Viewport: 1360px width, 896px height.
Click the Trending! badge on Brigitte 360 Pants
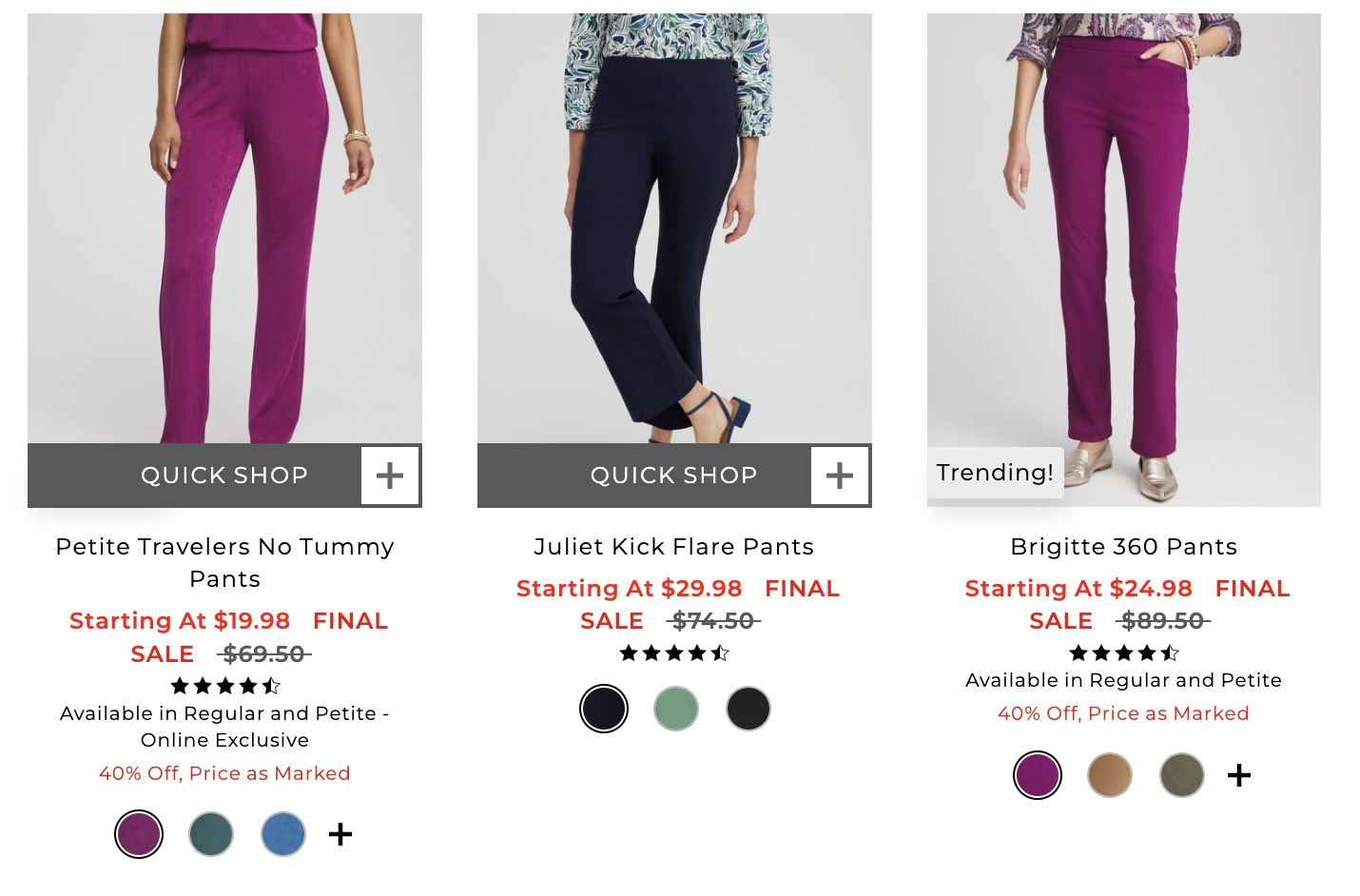(x=995, y=472)
